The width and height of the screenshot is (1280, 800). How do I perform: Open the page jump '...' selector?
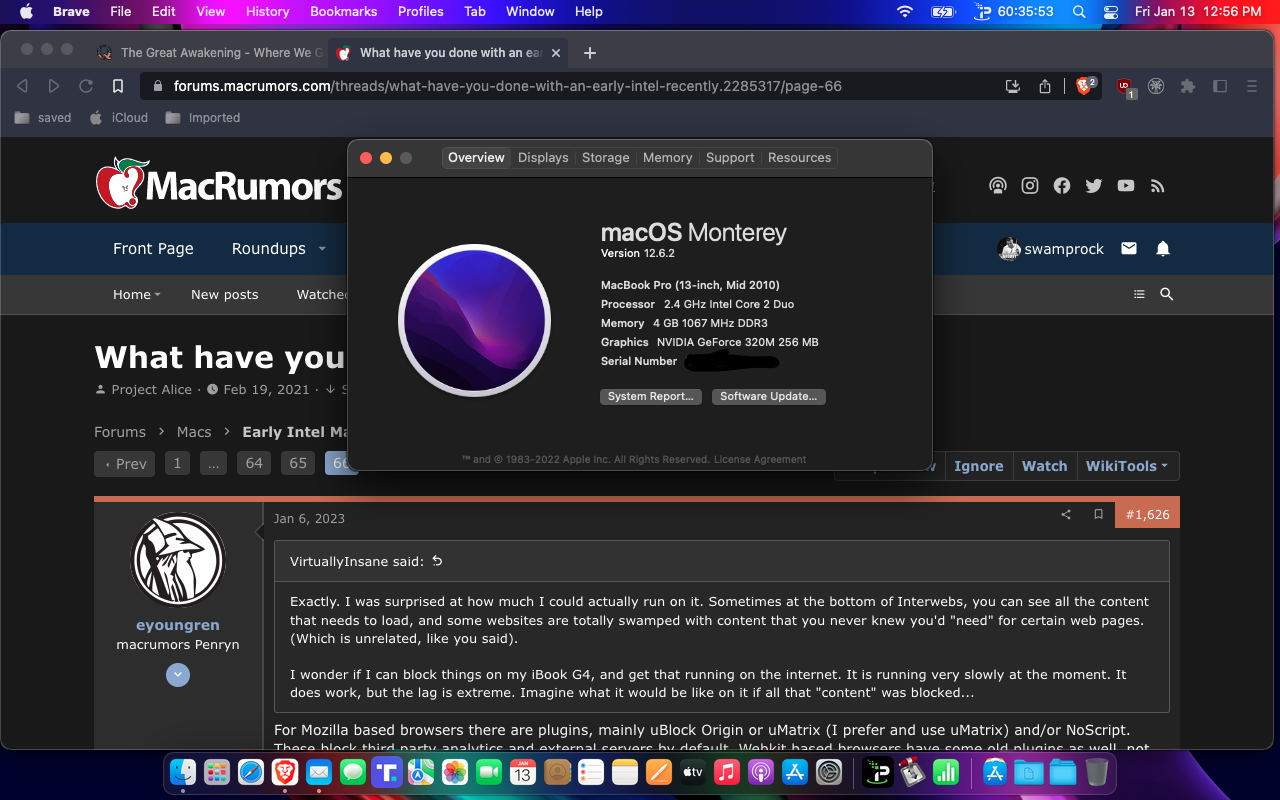[x=212, y=464]
